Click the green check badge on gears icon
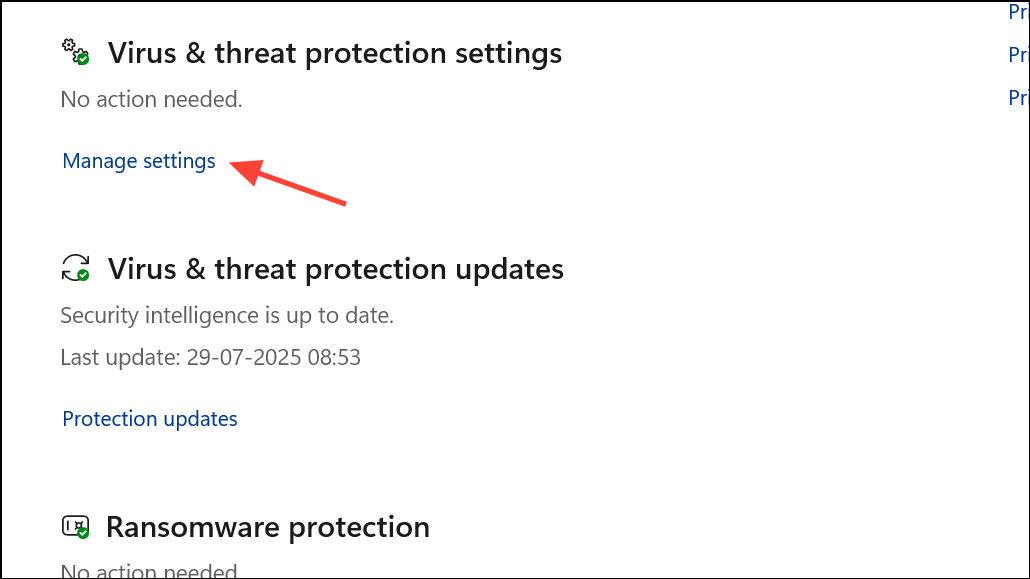The width and height of the screenshot is (1030, 579). tap(83, 59)
